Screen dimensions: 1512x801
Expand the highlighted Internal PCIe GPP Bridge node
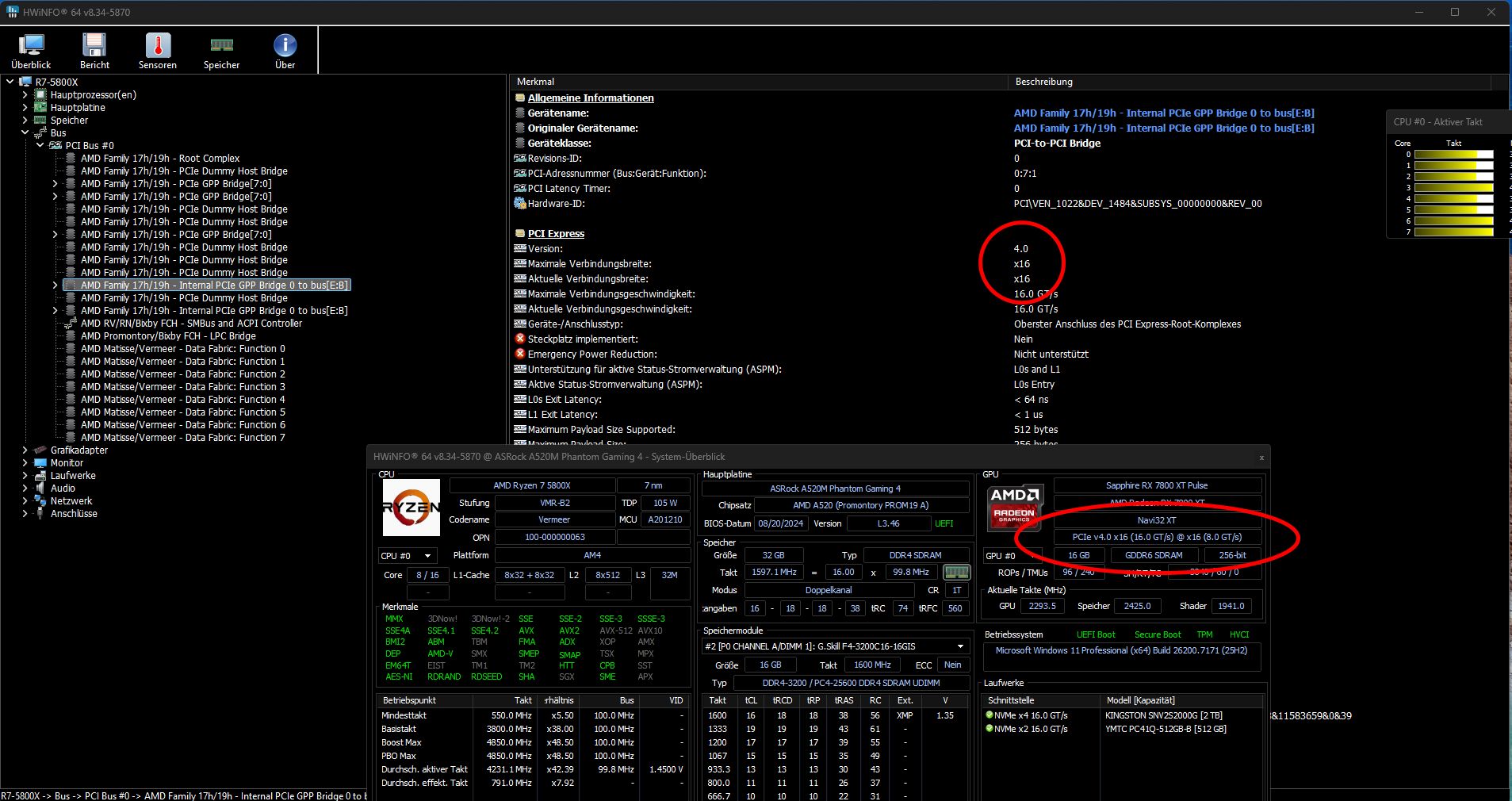pyautogui.click(x=55, y=285)
